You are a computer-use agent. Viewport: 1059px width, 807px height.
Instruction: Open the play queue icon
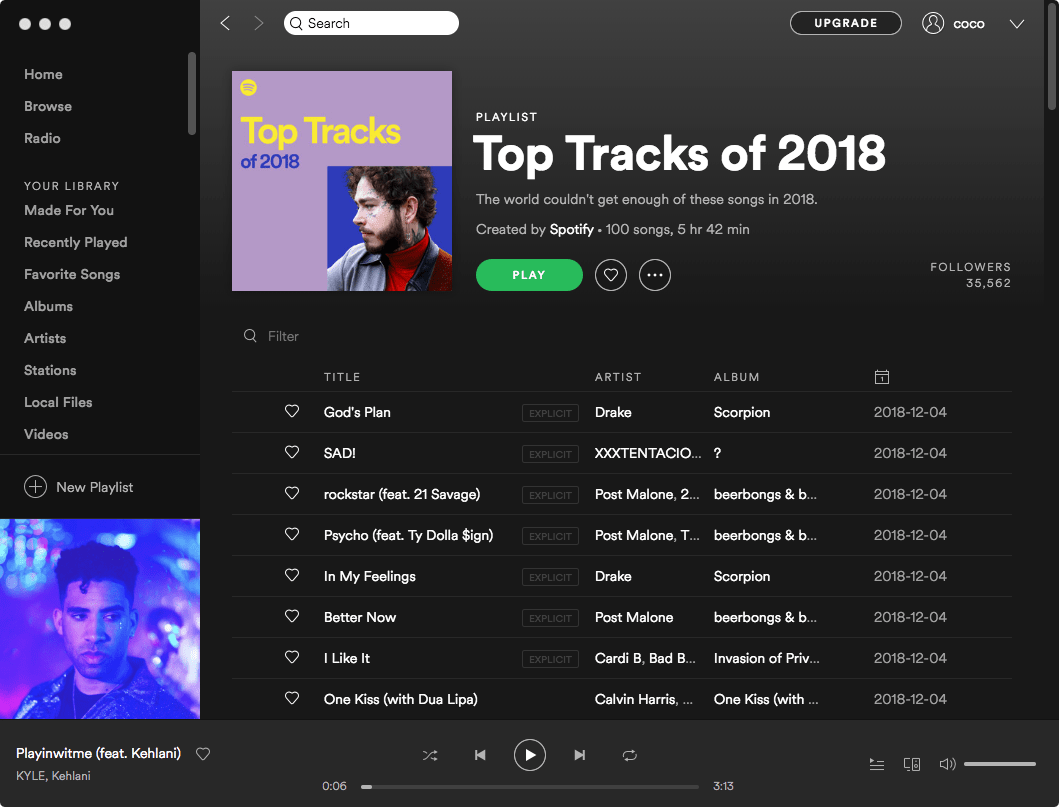pyautogui.click(x=877, y=764)
